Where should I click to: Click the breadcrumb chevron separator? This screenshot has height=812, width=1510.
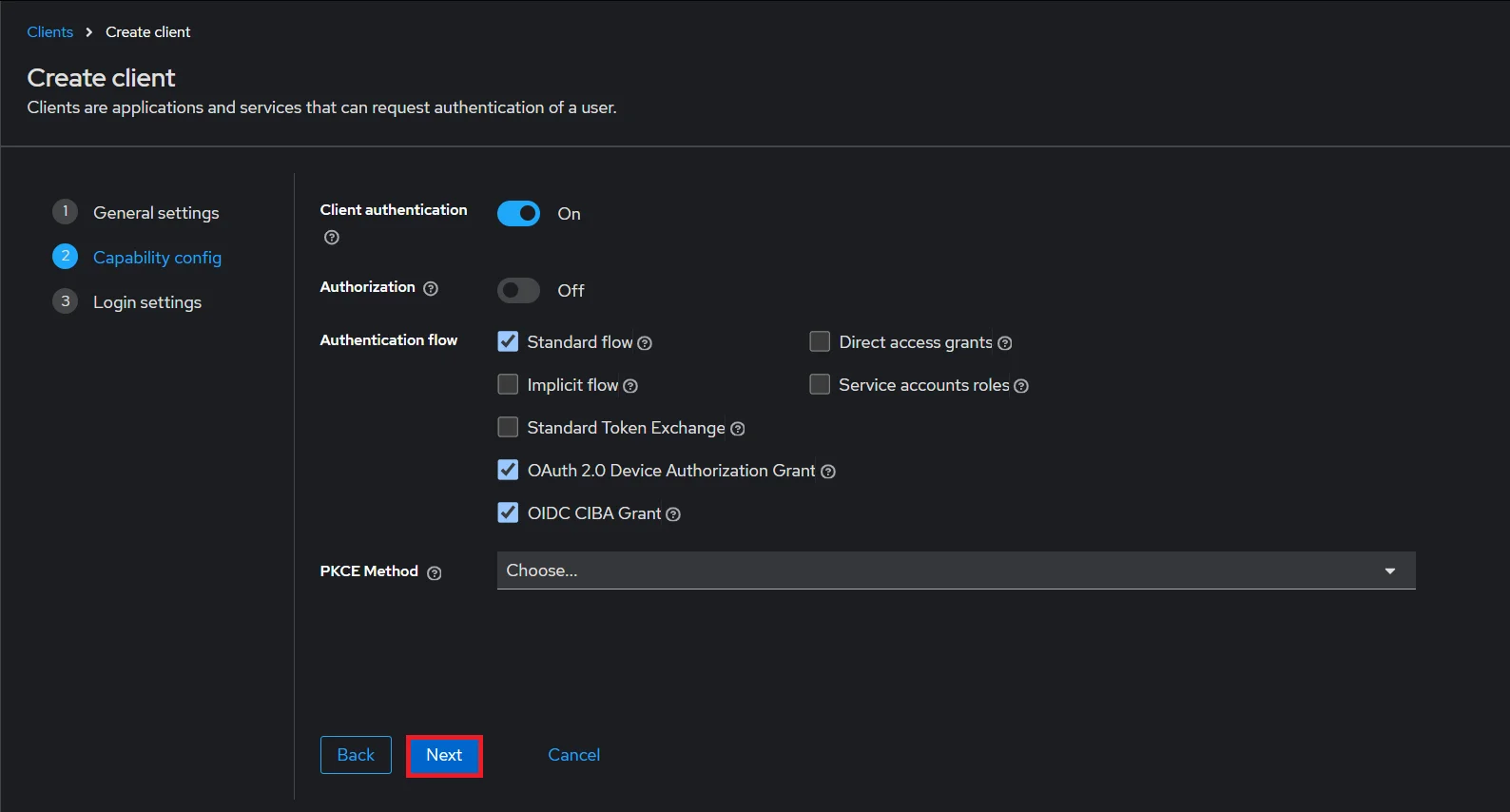(89, 32)
